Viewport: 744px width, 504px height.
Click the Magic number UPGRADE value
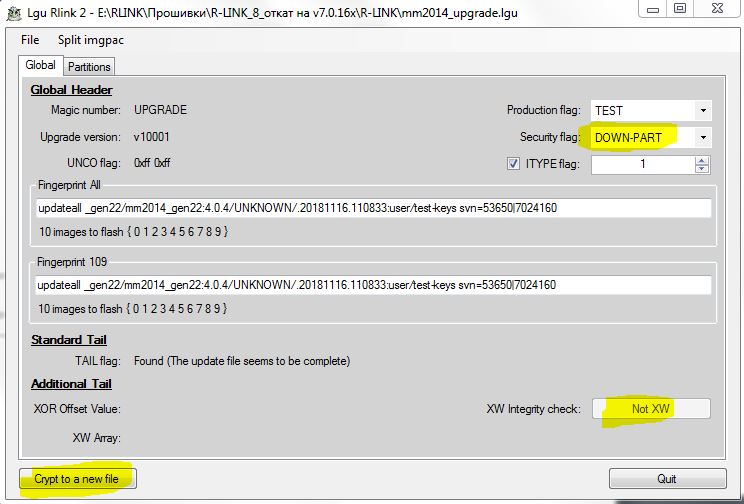click(160, 110)
